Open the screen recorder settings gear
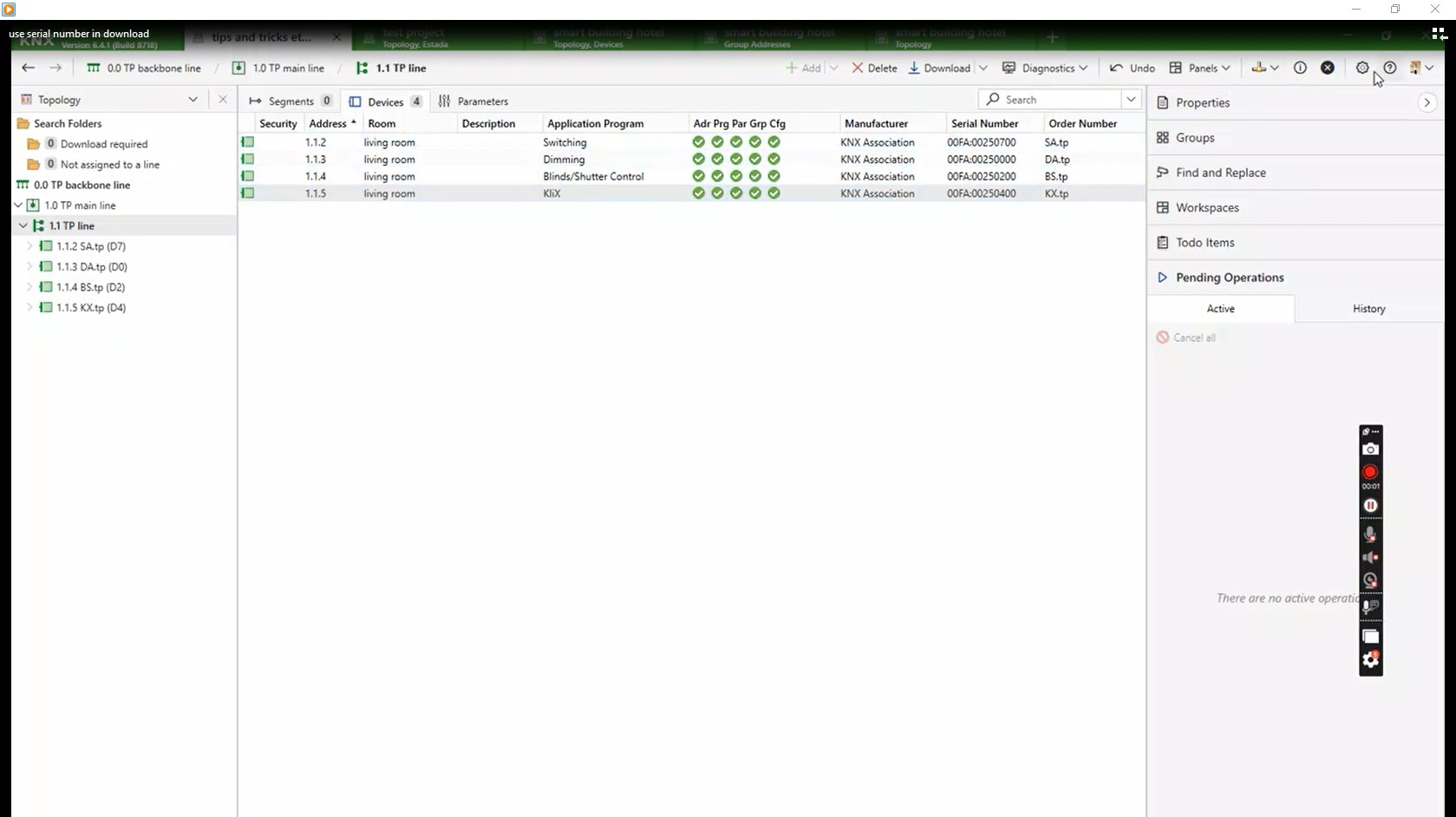This screenshot has width=1456, height=817. pyautogui.click(x=1370, y=660)
